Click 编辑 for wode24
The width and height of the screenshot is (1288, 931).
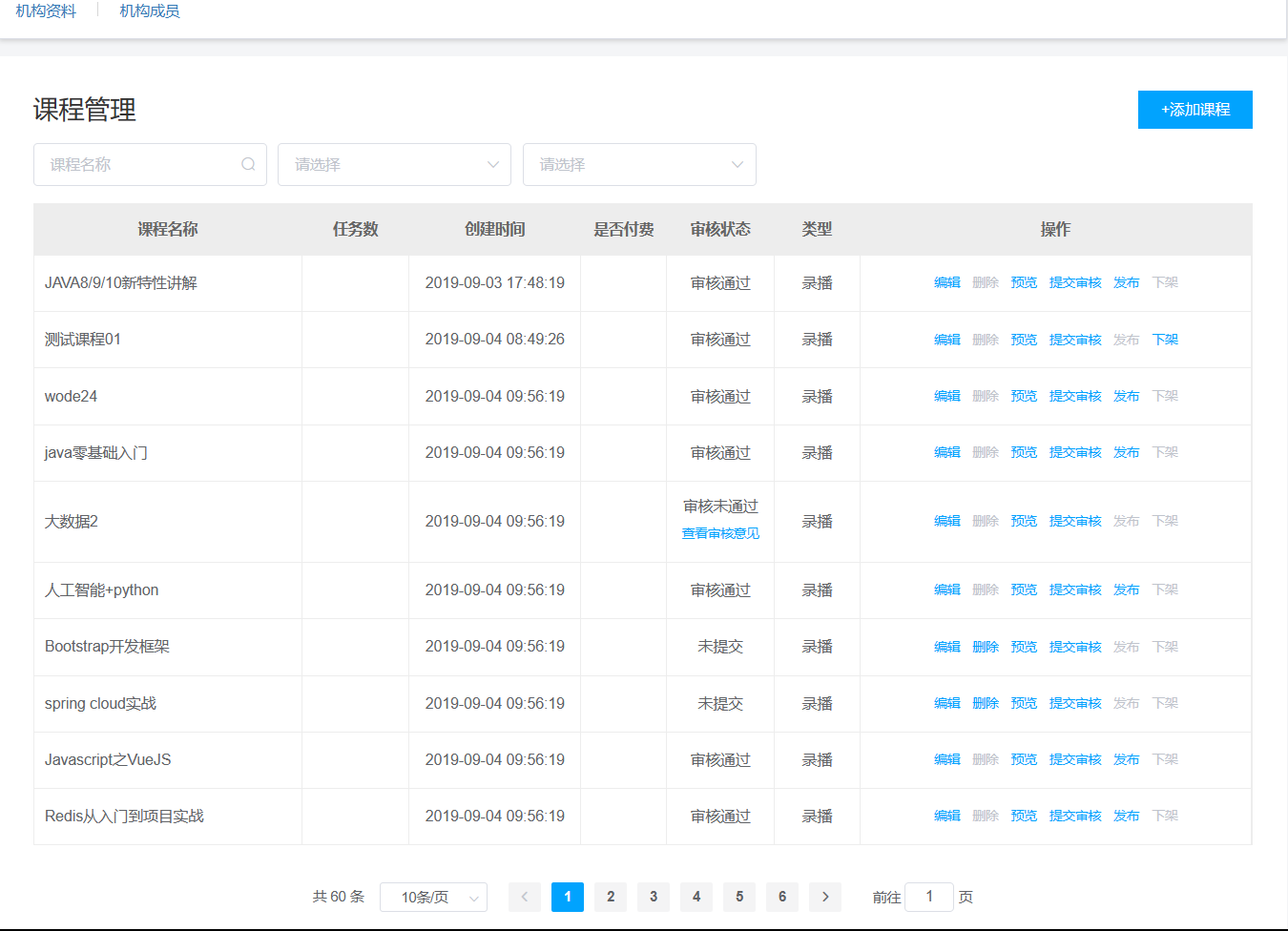[x=947, y=396]
